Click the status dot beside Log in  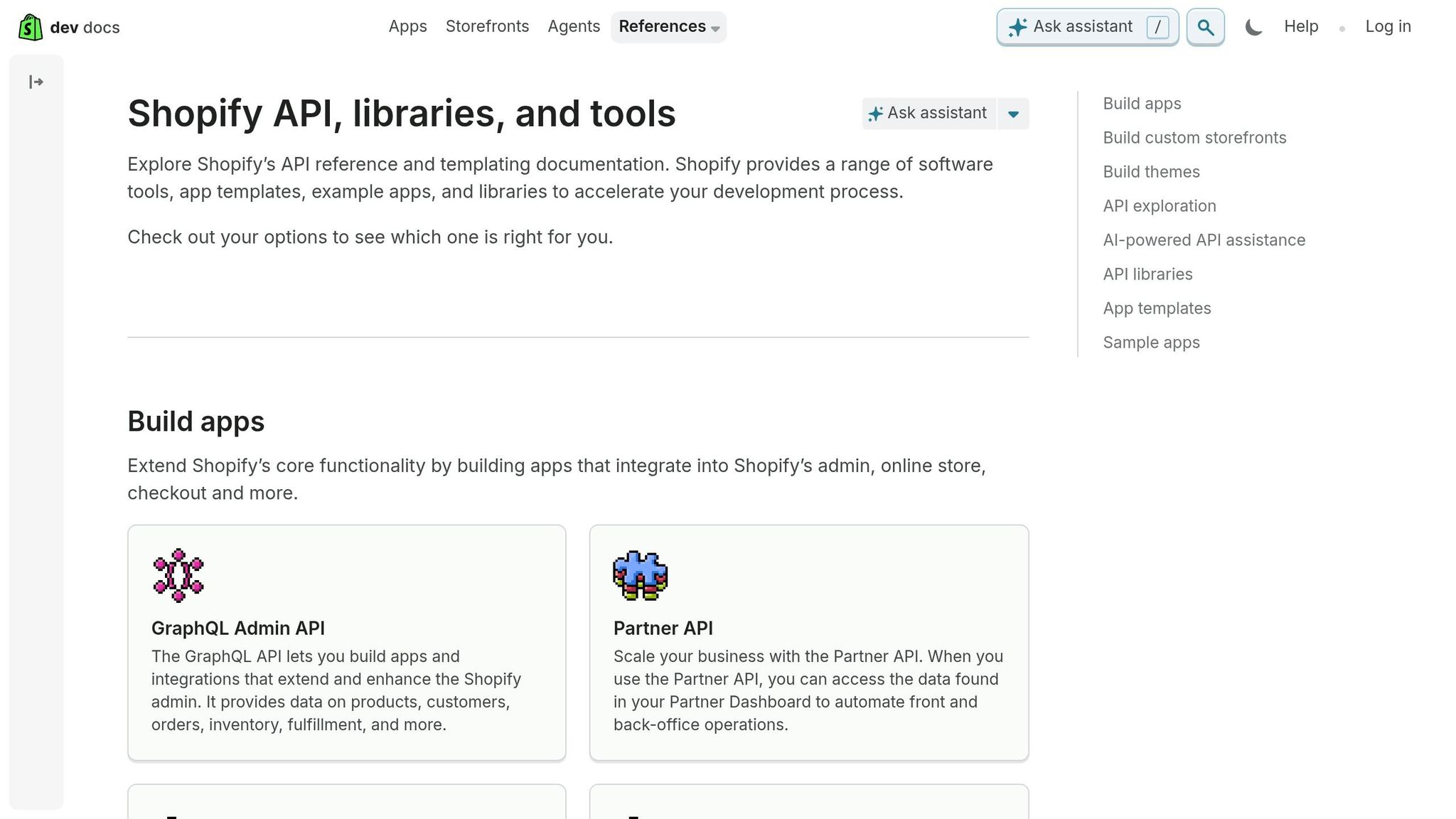pos(1343,28)
